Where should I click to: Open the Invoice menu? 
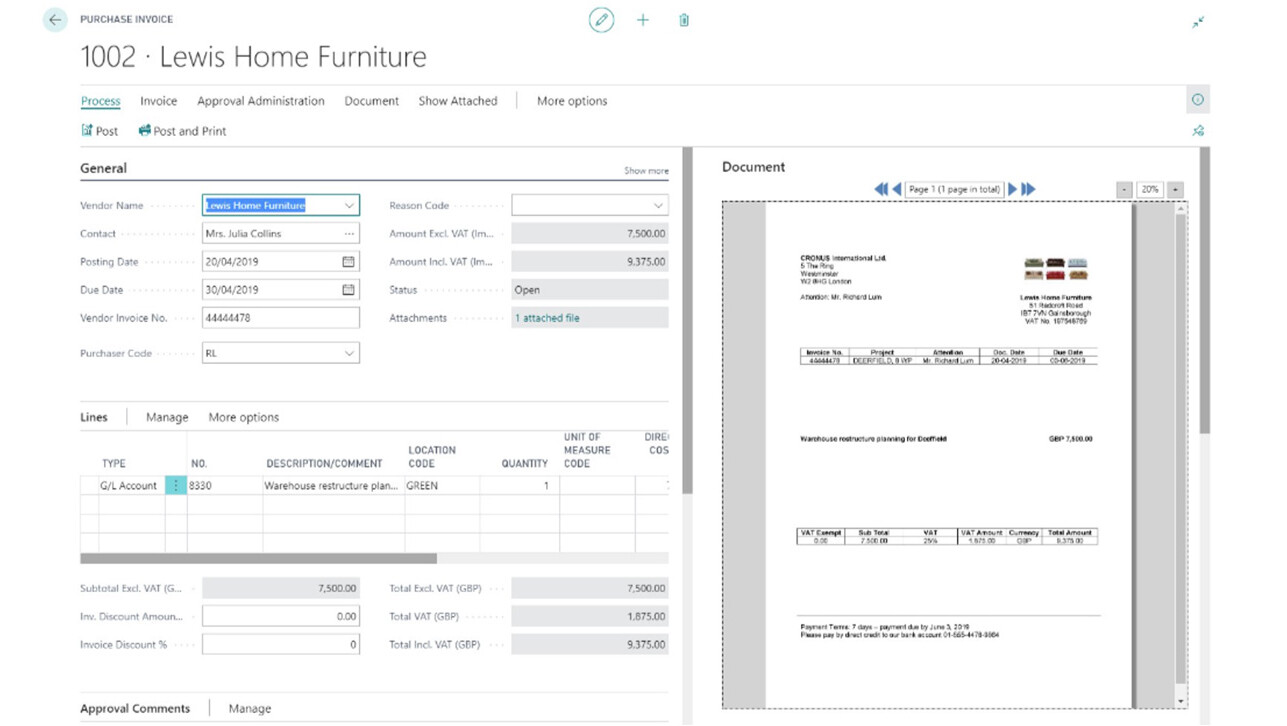click(158, 101)
